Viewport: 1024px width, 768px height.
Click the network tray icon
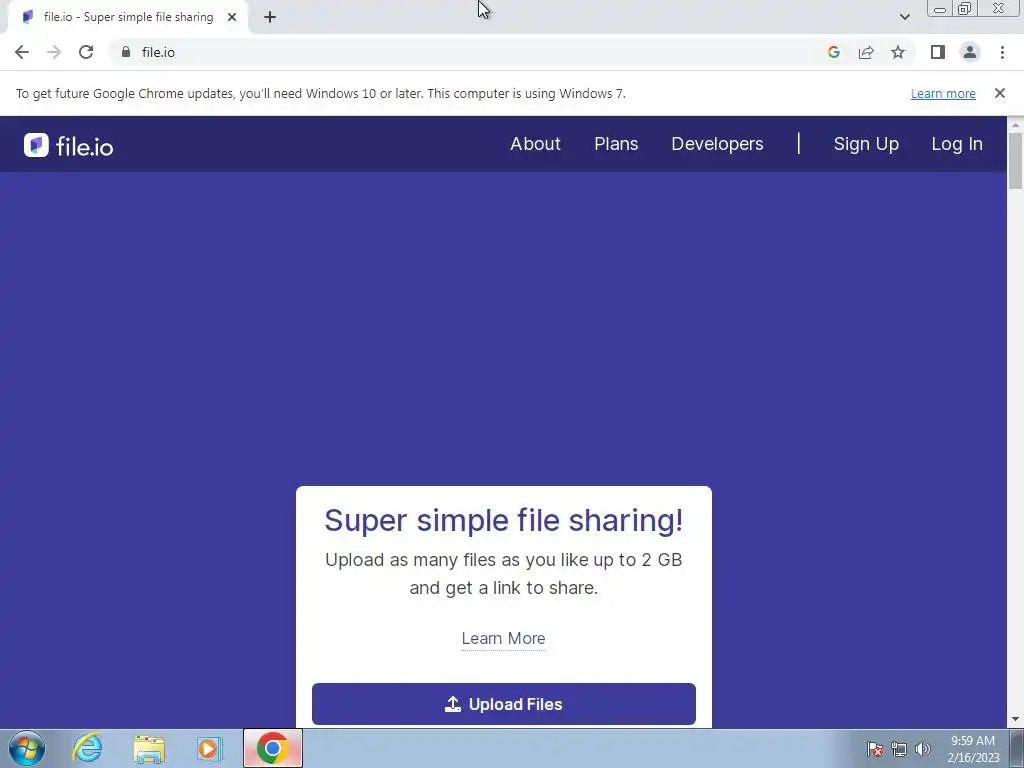pos(899,749)
